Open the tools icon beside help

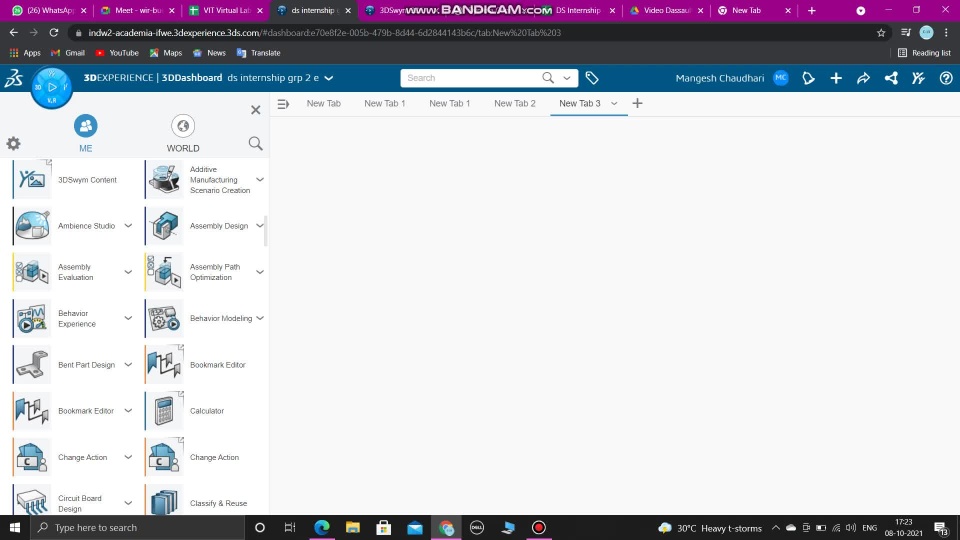tap(918, 78)
